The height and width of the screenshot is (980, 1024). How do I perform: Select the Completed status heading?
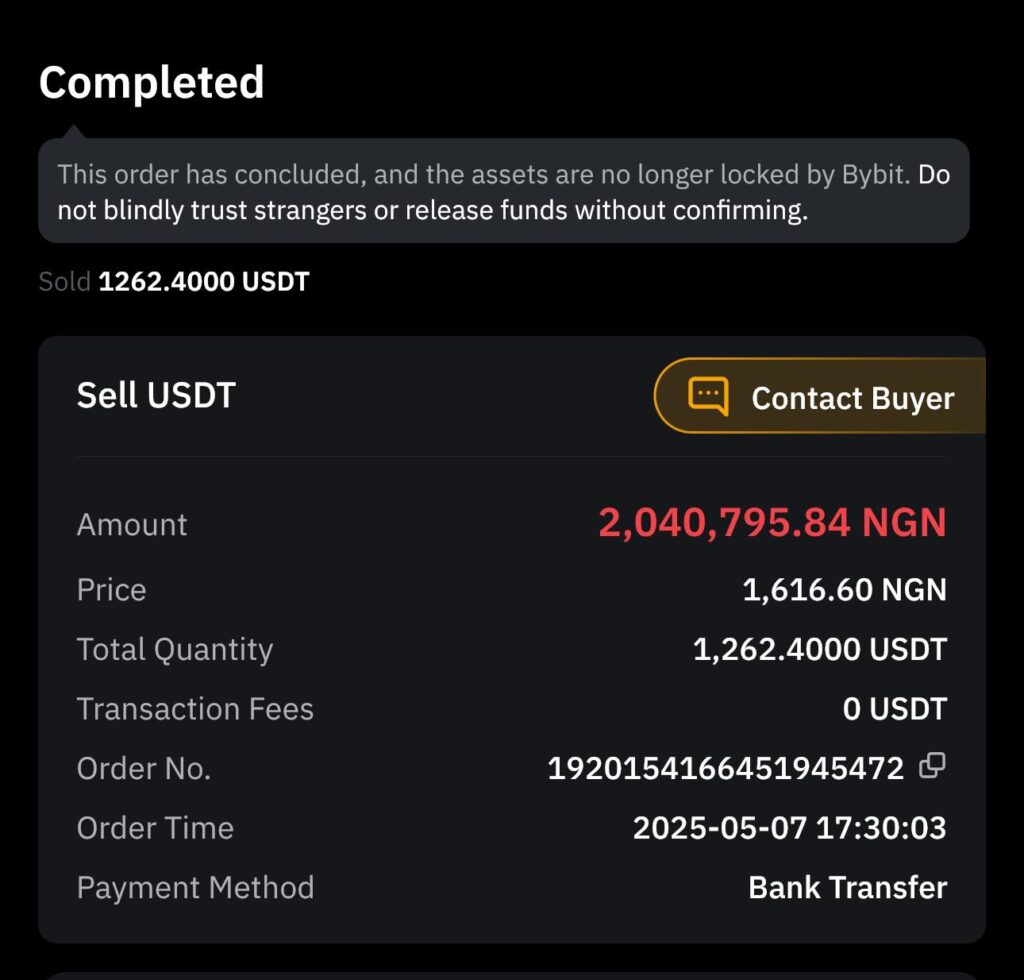(x=151, y=82)
